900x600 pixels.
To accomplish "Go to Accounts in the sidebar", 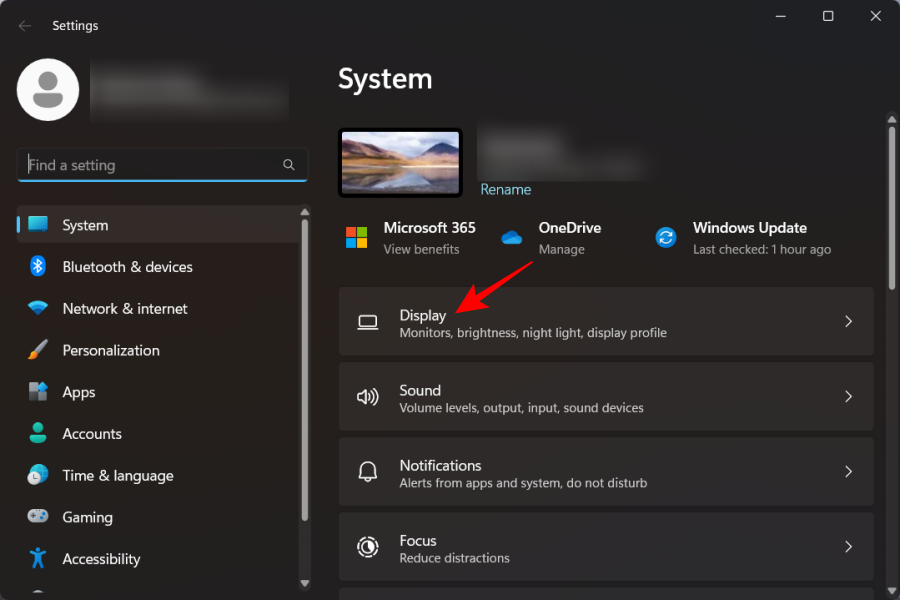I will [92, 434].
